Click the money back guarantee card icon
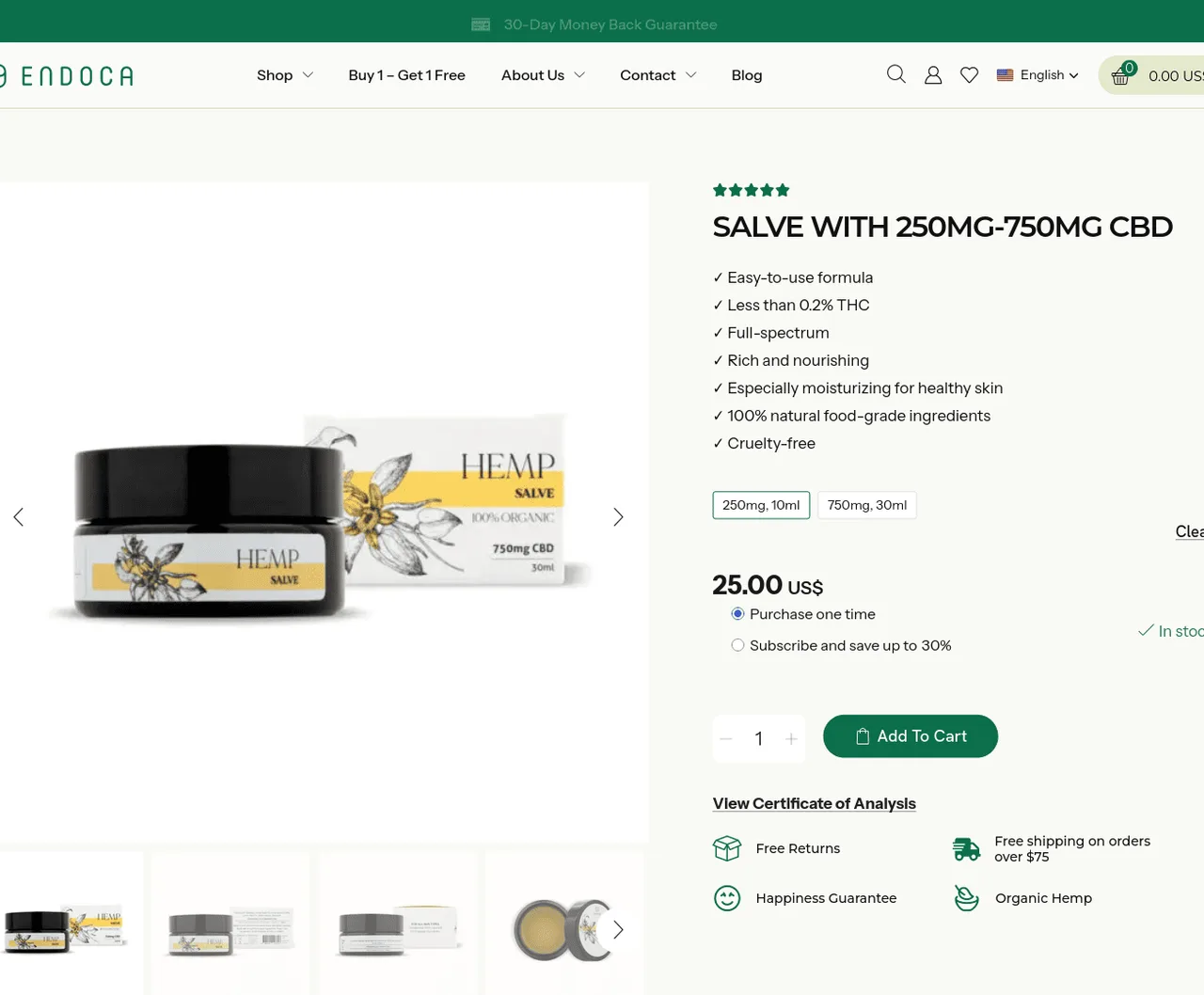 point(481,24)
